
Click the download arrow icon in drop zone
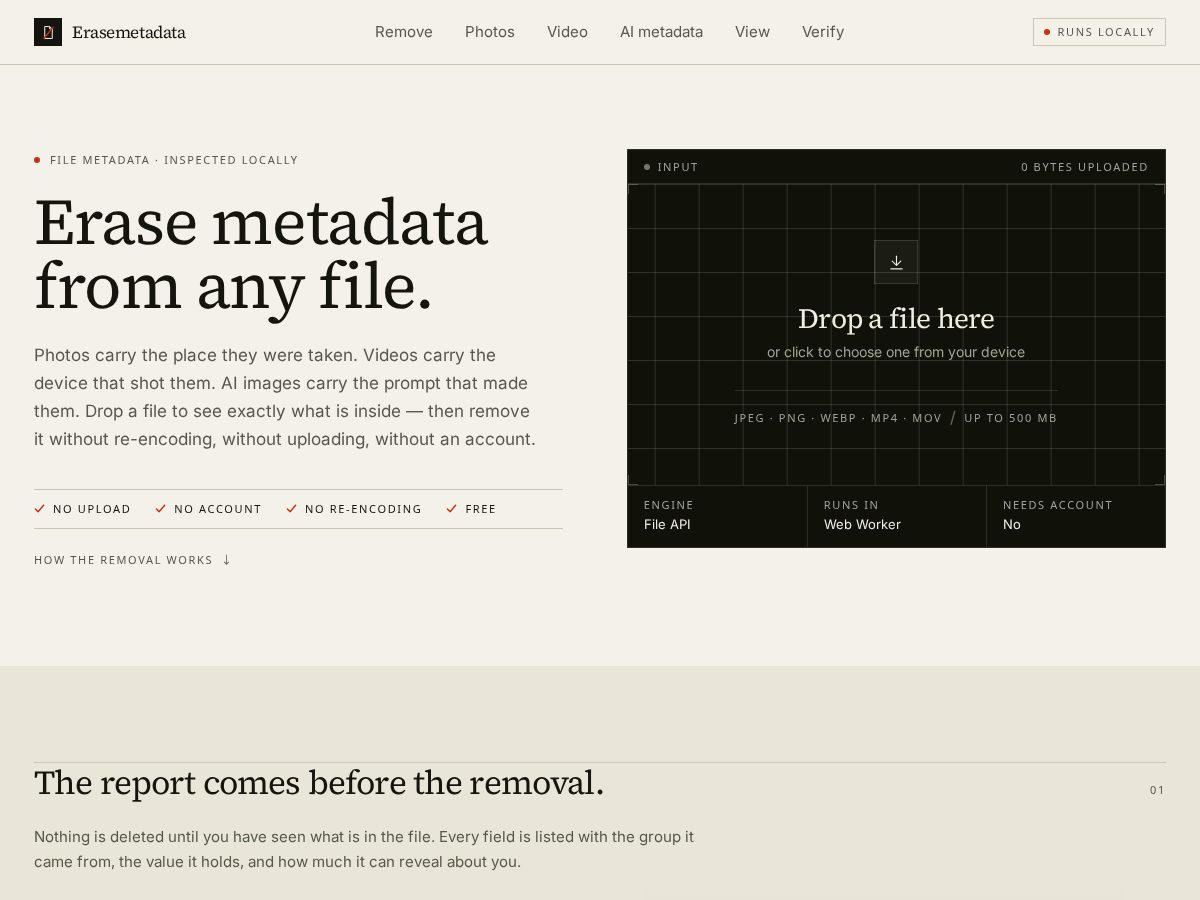point(896,262)
